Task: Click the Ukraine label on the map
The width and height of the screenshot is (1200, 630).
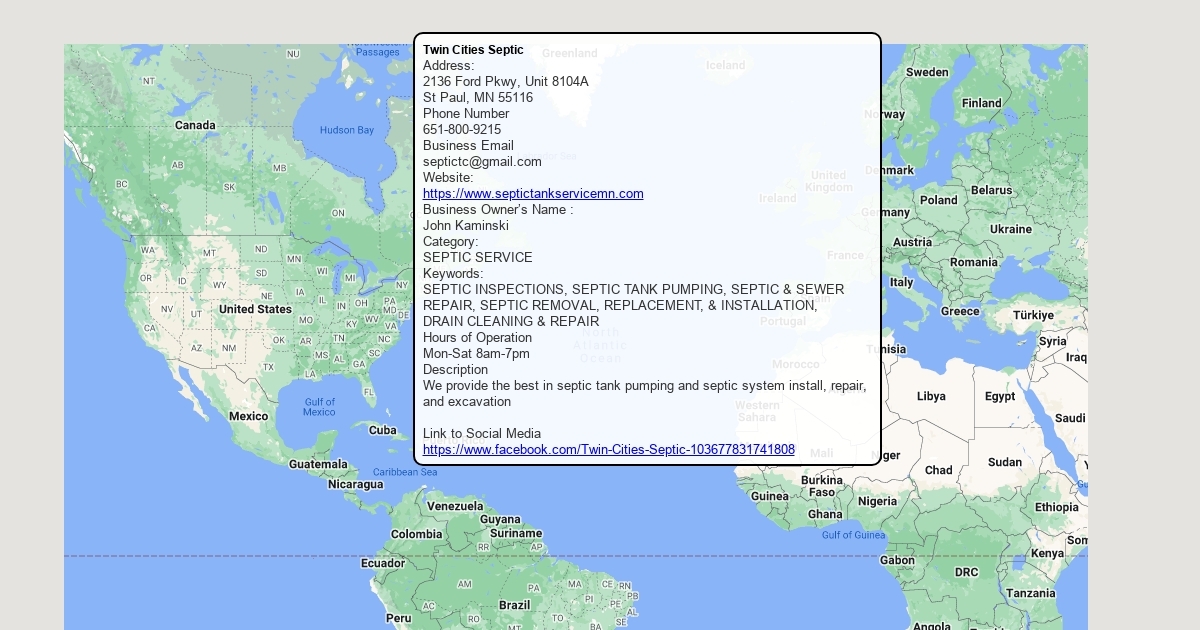Action: click(1010, 229)
